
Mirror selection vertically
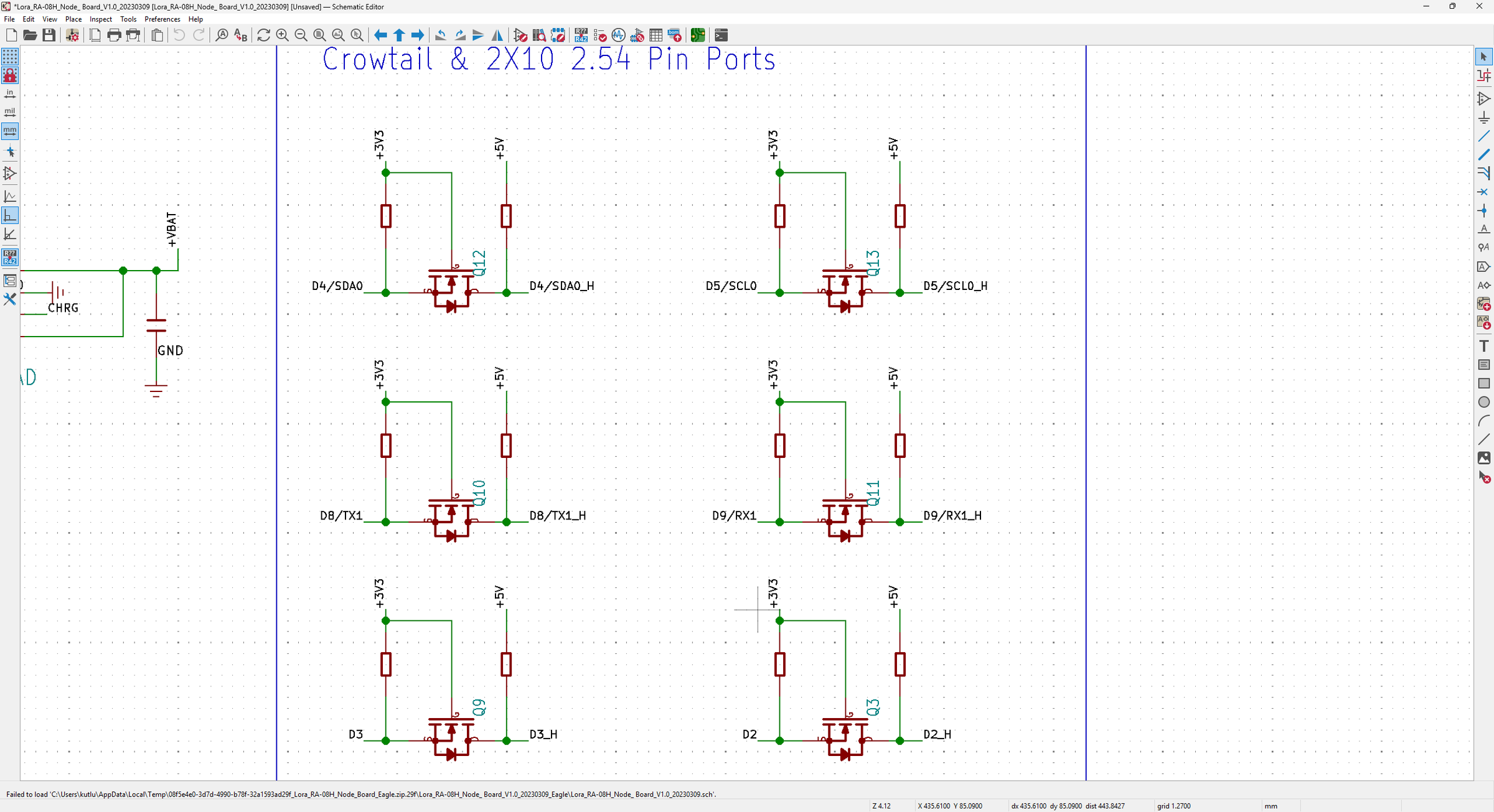tap(478, 35)
